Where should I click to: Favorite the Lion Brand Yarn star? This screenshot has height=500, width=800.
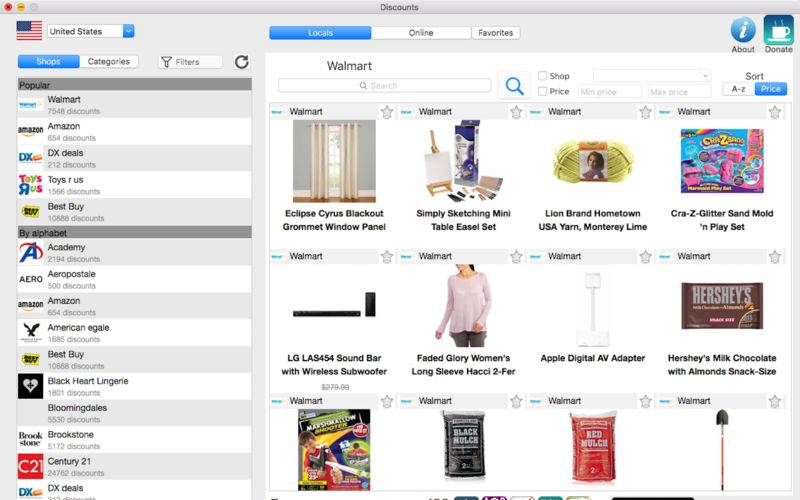pos(645,112)
